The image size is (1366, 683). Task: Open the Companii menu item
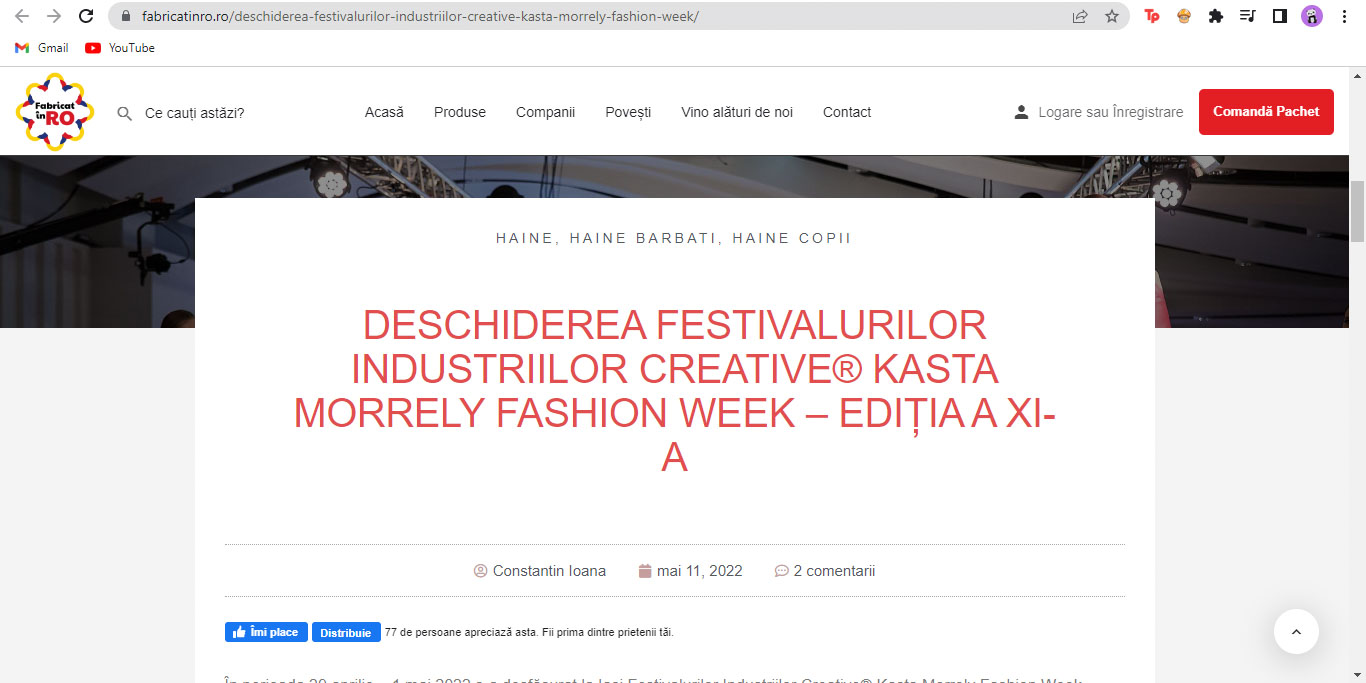(545, 112)
